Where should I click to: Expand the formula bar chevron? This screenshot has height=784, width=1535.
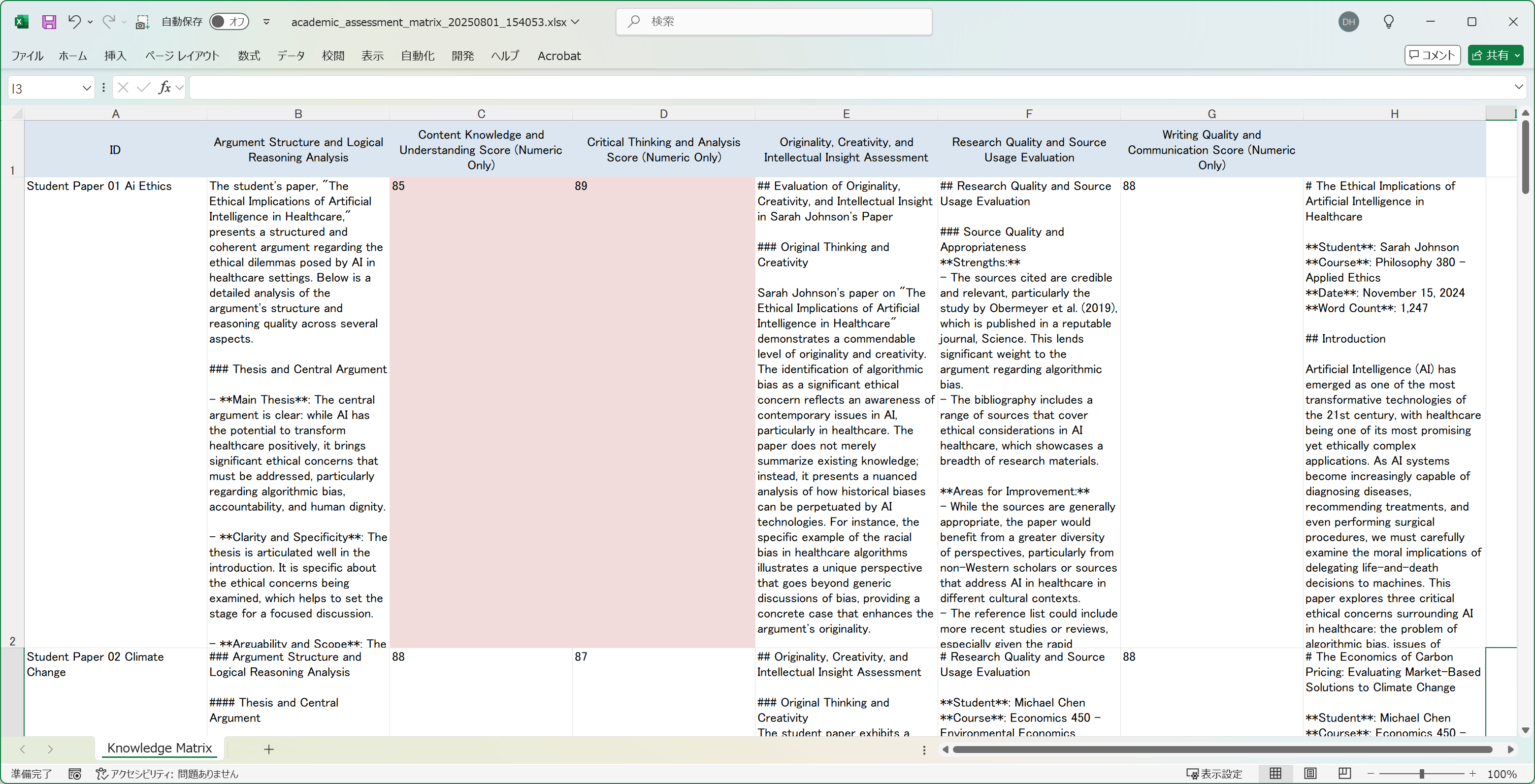coord(1518,88)
